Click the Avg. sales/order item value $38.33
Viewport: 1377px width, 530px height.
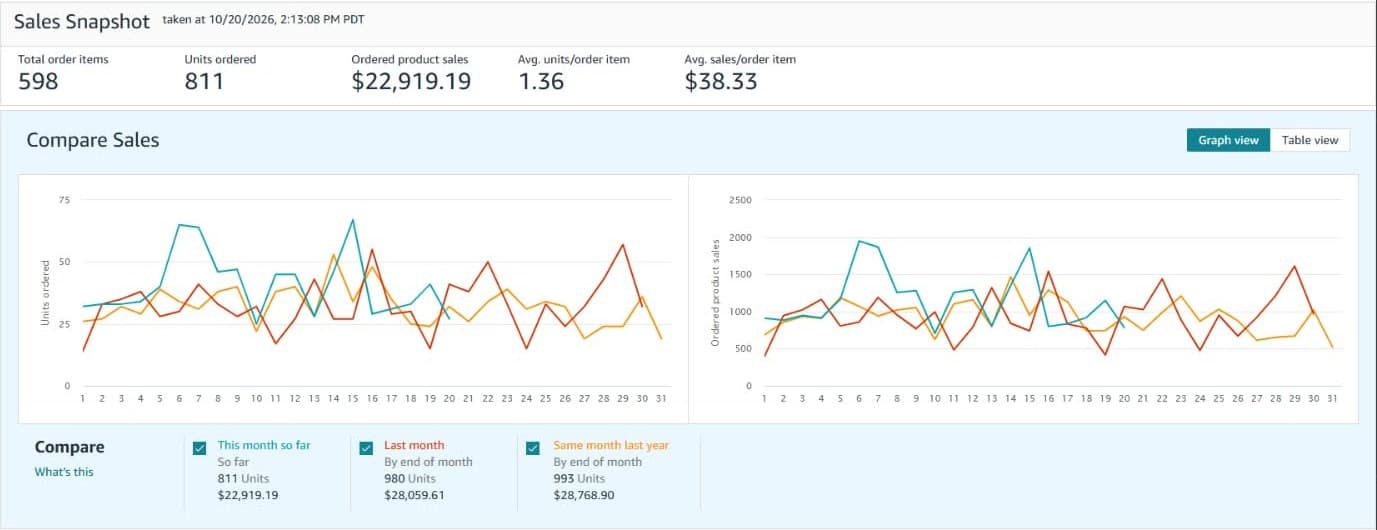coord(721,82)
